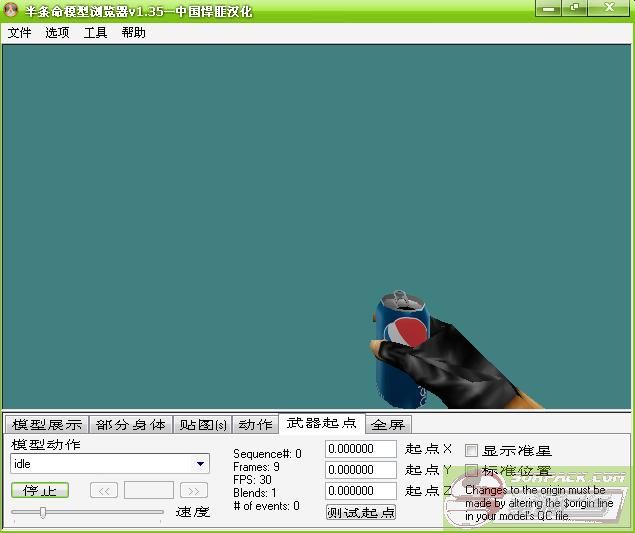Click the next frame >> button

(x=193, y=490)
